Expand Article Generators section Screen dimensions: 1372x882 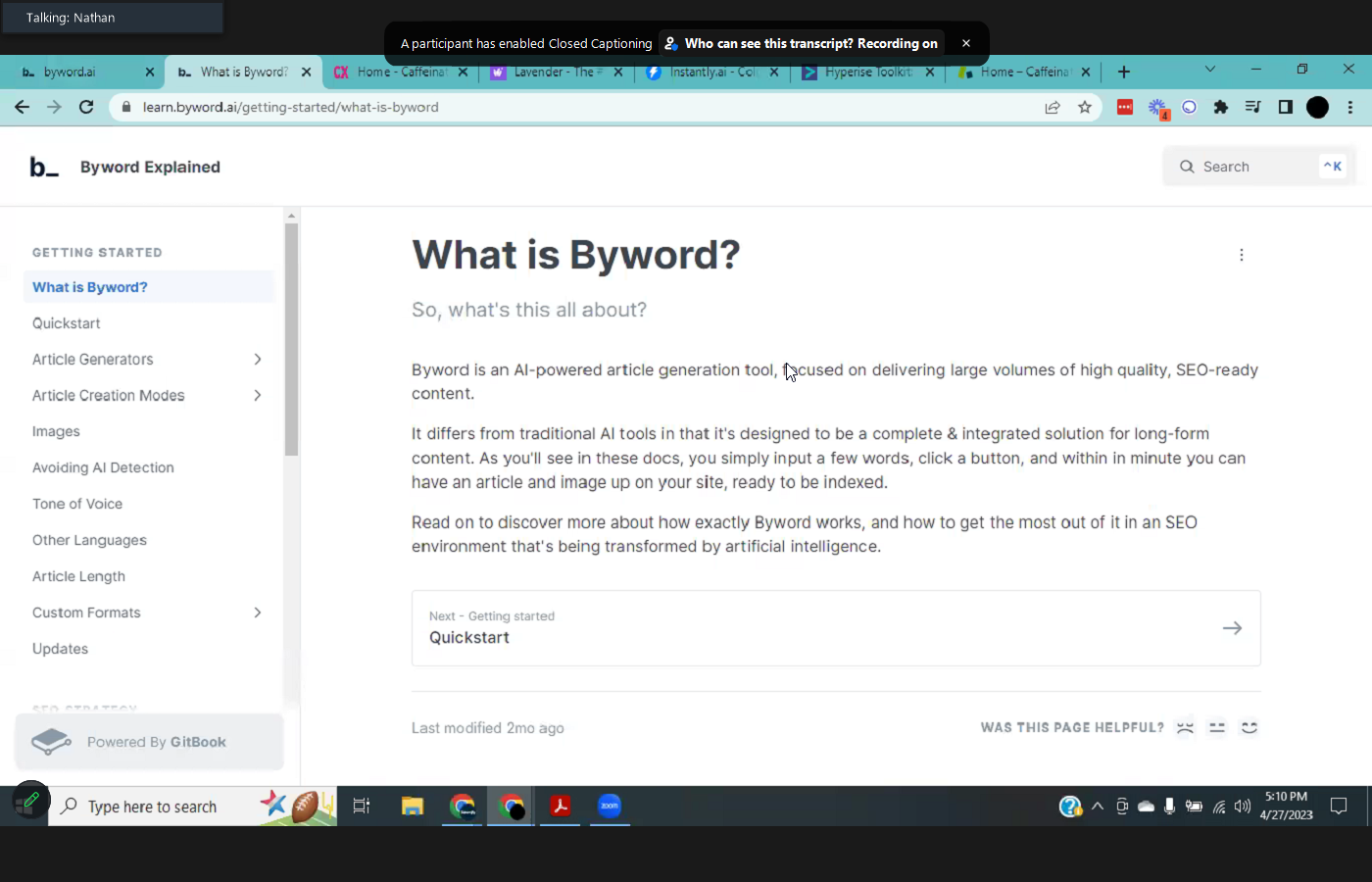pos(258,360)
